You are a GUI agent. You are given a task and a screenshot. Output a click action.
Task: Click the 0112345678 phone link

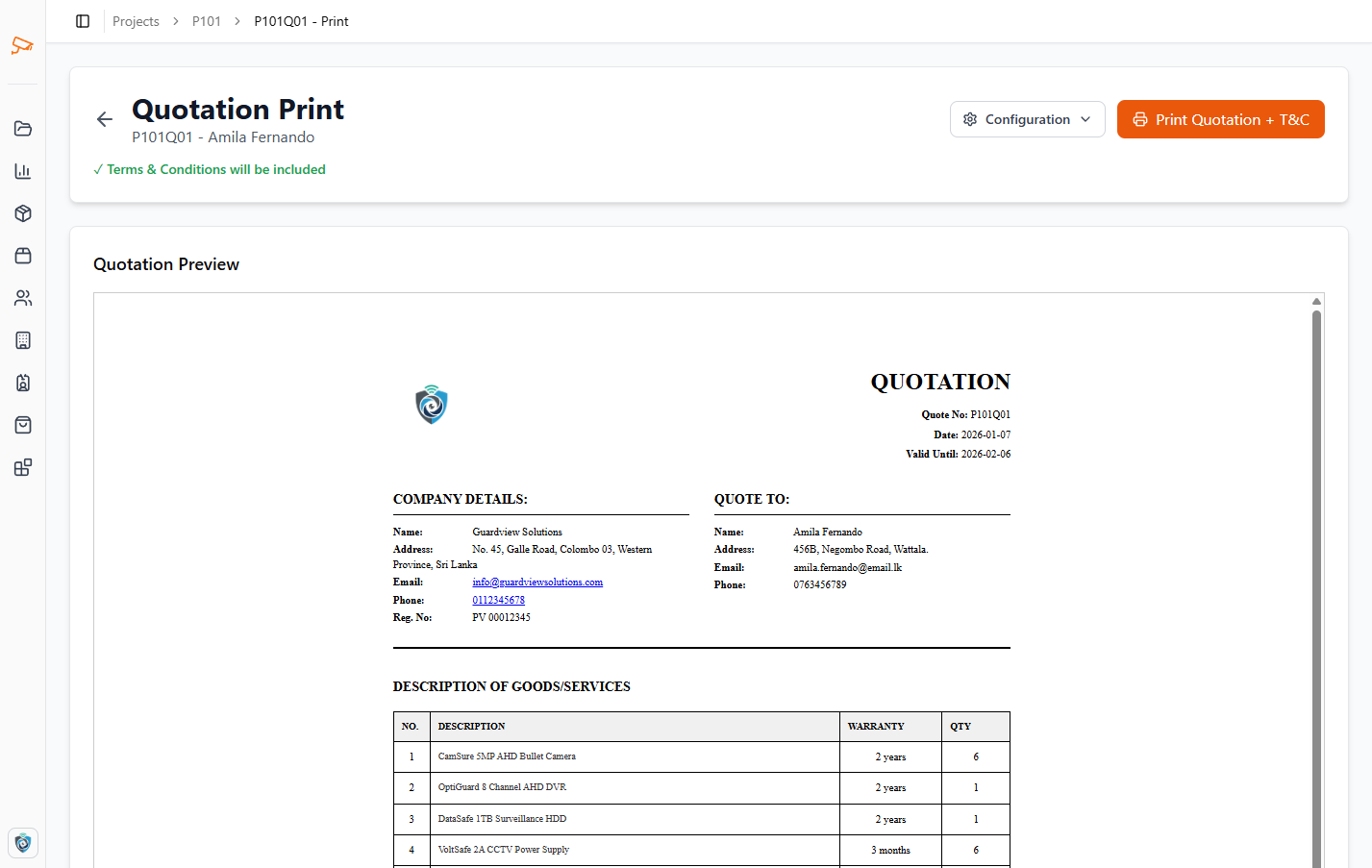[498, 600]
